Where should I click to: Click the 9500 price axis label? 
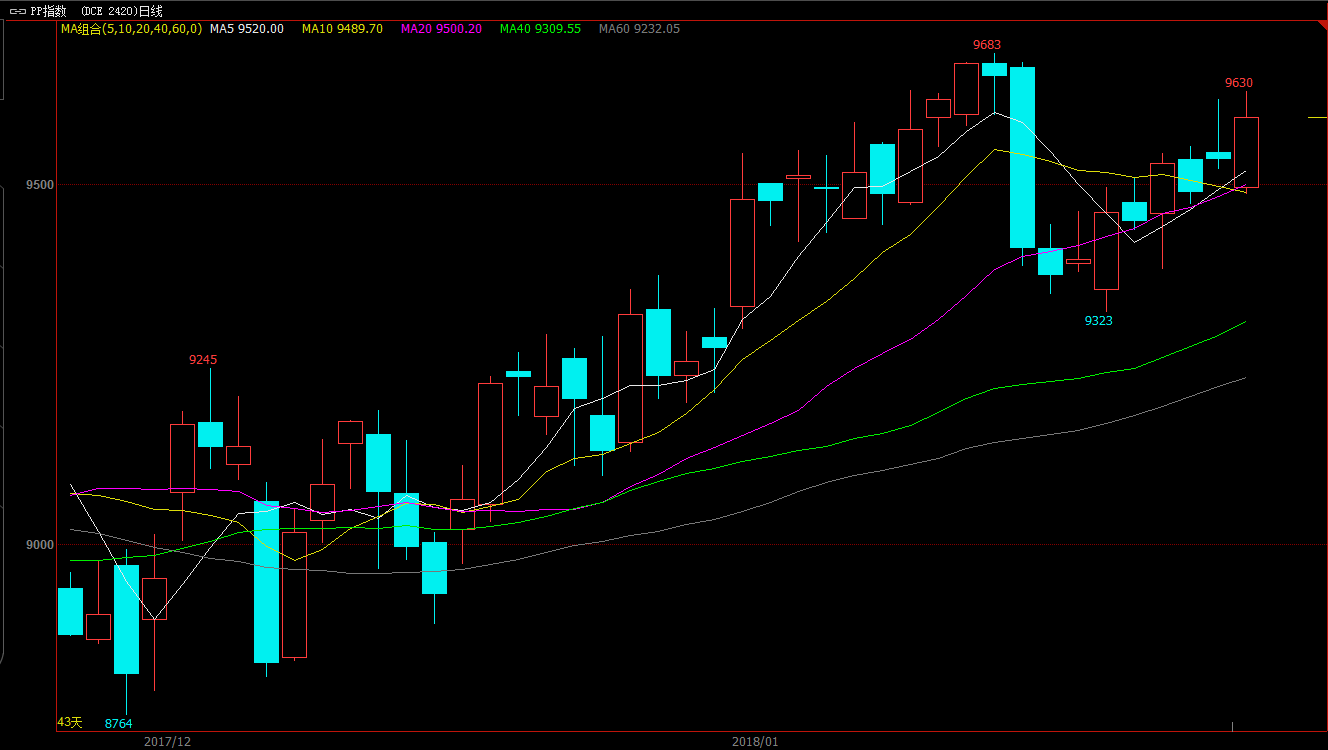(41, 186)
